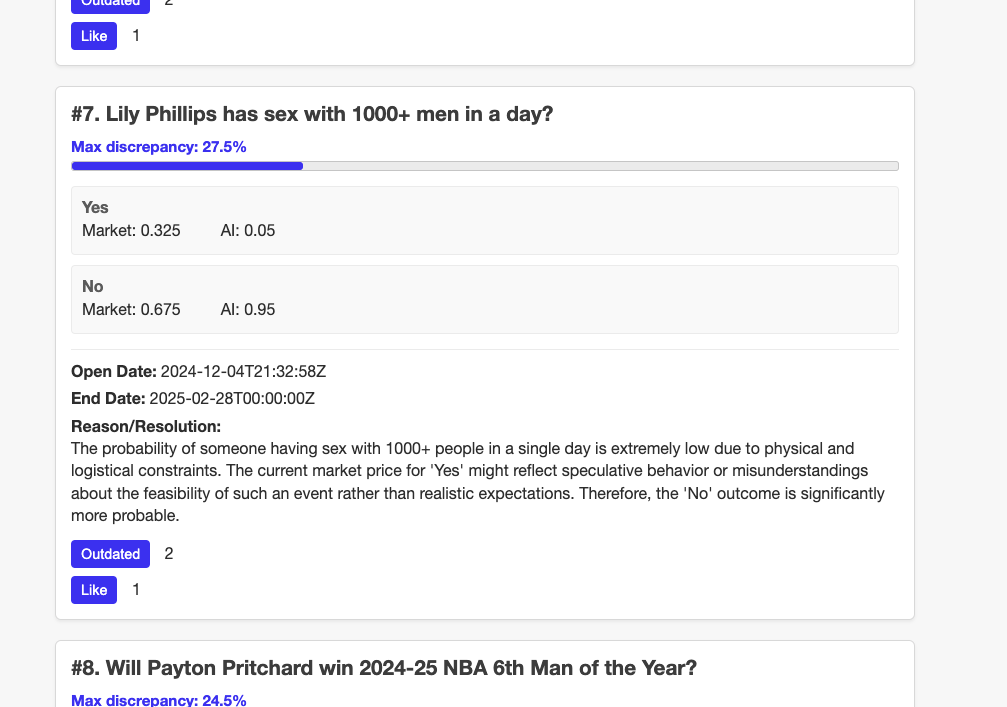Select the Max discrepancy 24.5% label
This screenshot has width=1007, height=707.
(159, 699)
